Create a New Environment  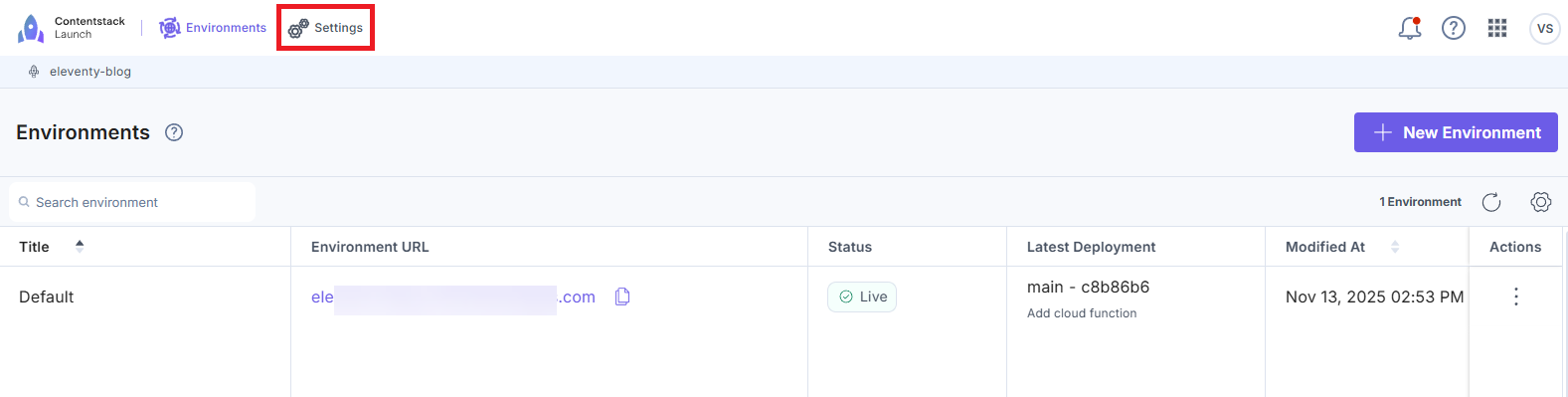point(1456,132)
